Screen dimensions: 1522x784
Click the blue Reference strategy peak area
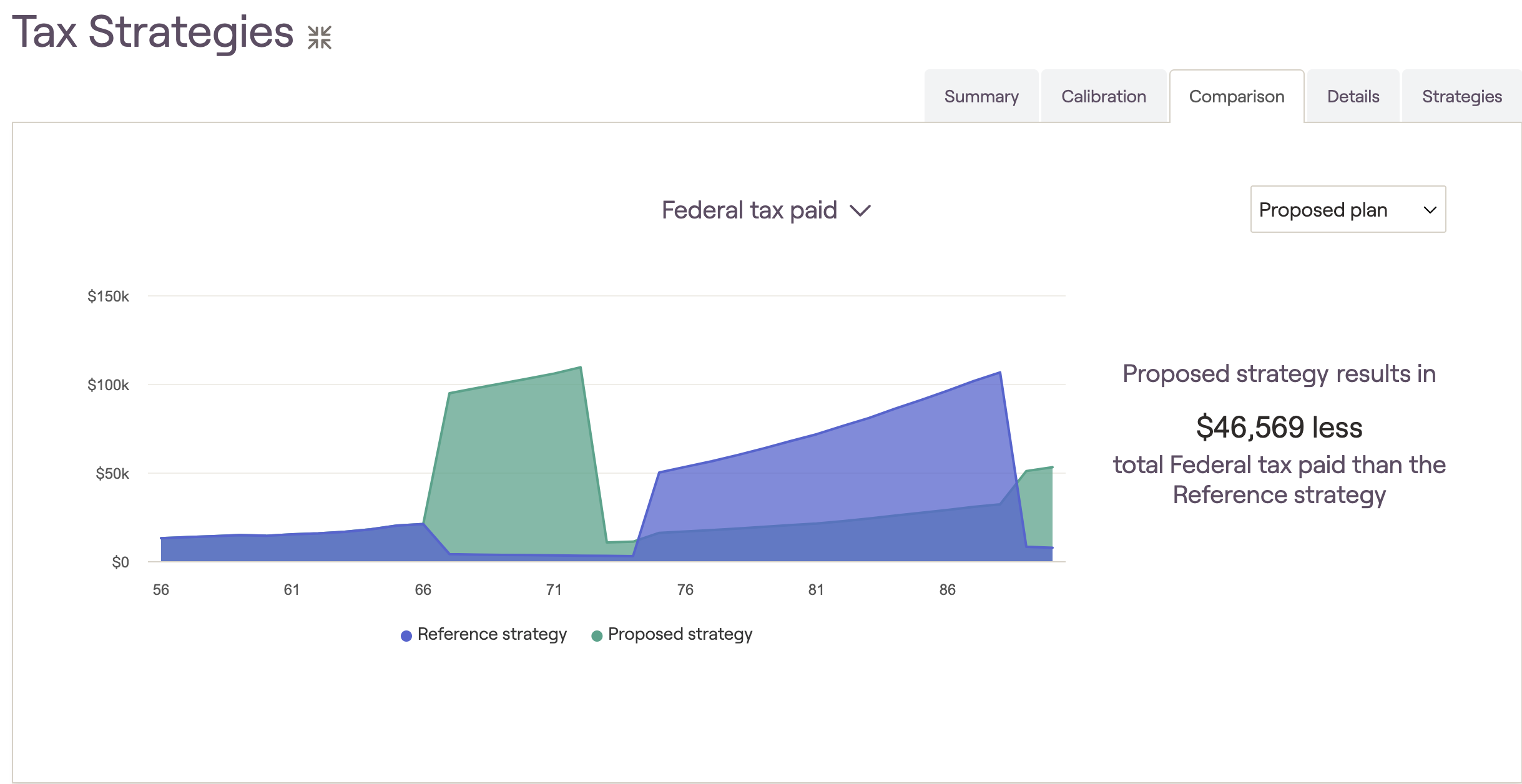click(874, 462)
